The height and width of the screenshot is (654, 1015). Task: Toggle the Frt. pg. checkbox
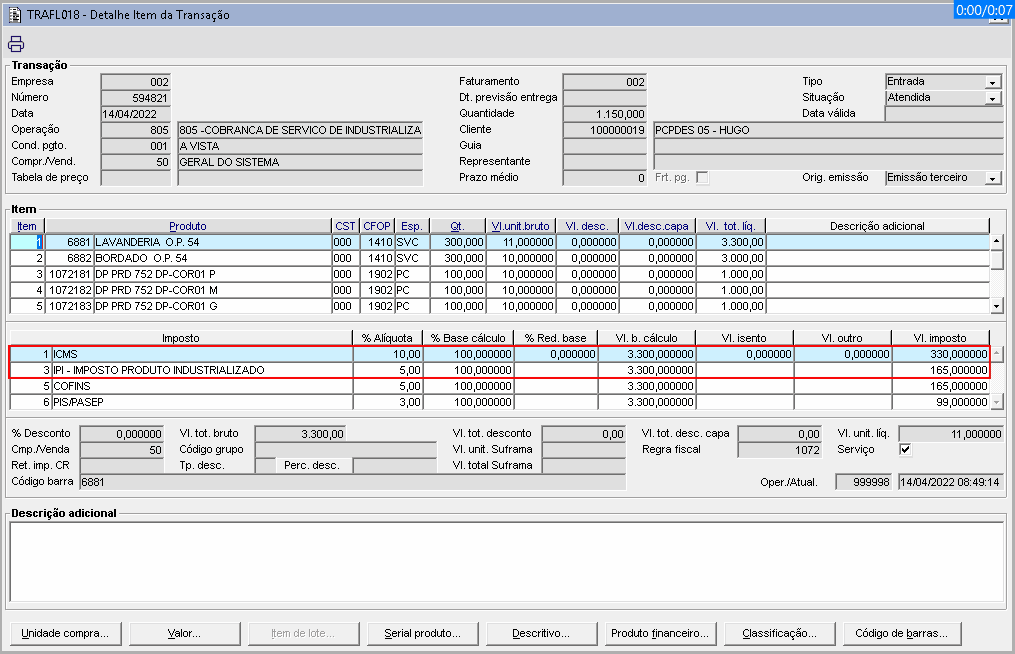(x=702, y=177)
